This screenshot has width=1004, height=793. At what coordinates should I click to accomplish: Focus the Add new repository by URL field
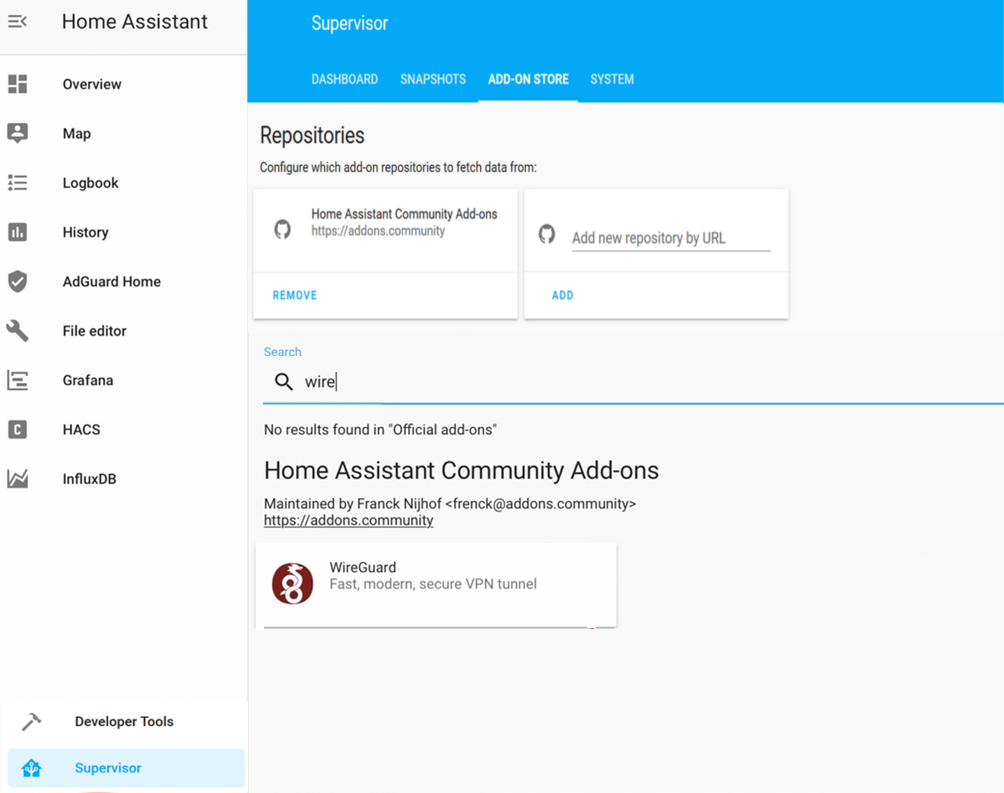pyautogui.click(x=670, y=238)
